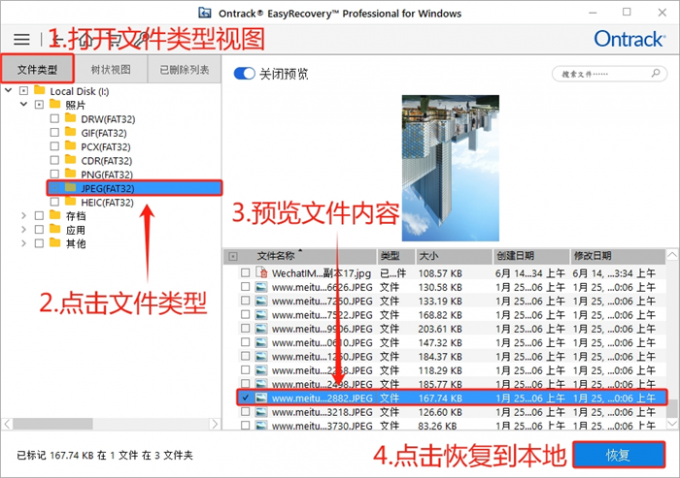Switch to the 已删除列表 tab
Screen dimensions: 680x478
185,70
